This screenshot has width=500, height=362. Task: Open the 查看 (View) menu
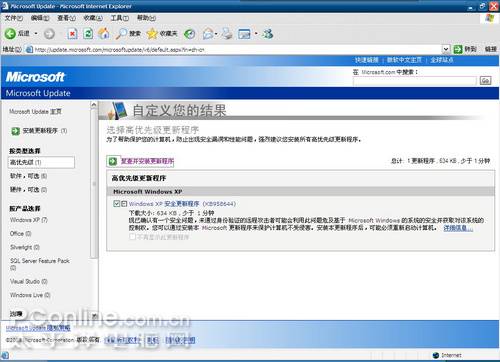point(66,18)
